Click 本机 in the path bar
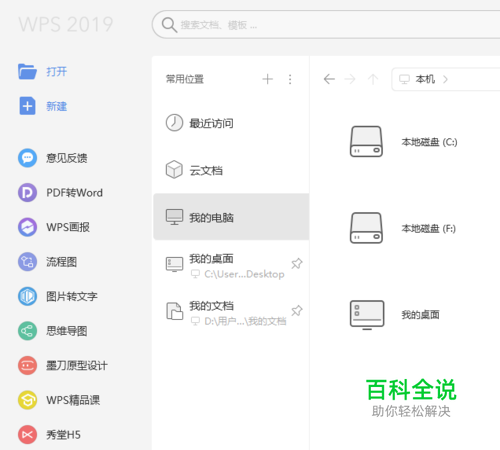Viewport: 500px width, 450px height. click(425, 79)
